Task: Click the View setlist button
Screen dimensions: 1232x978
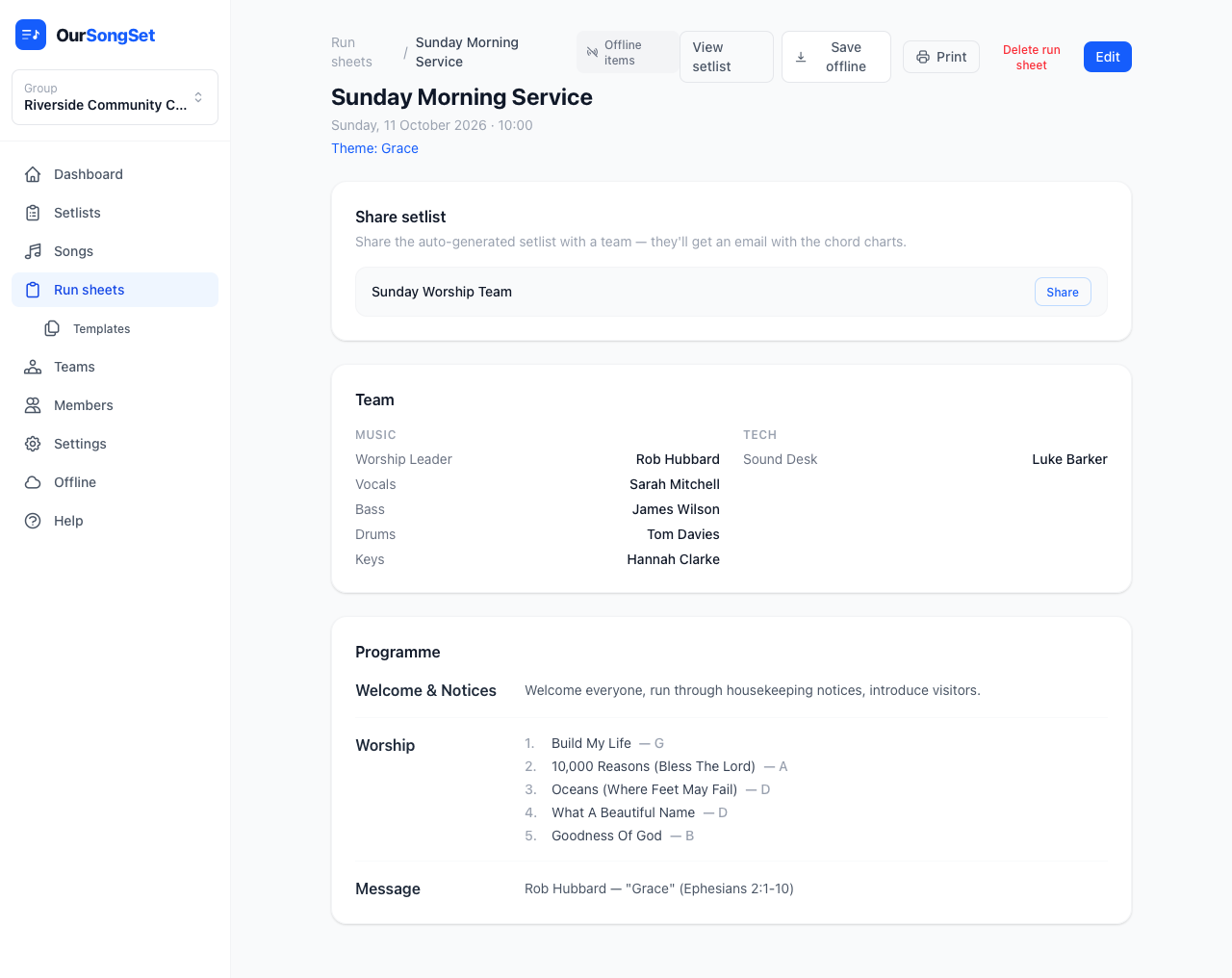Action: [x=727, y=57]
